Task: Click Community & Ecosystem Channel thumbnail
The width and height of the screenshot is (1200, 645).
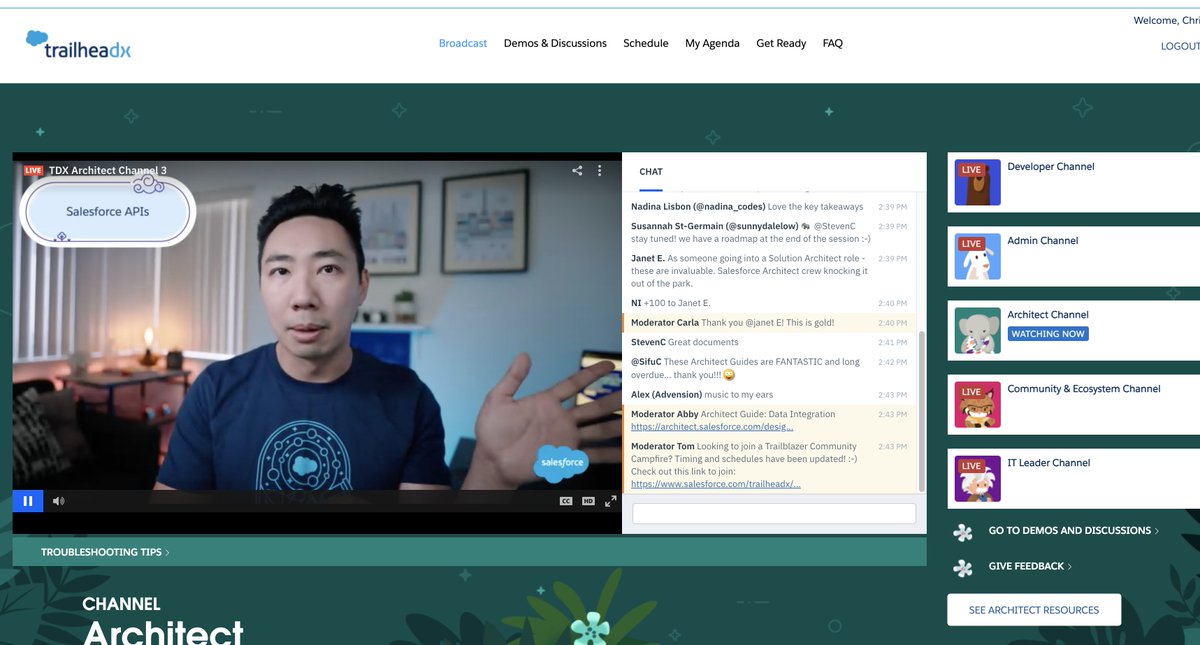Action: pyautogui.click(x=977, y=405)
